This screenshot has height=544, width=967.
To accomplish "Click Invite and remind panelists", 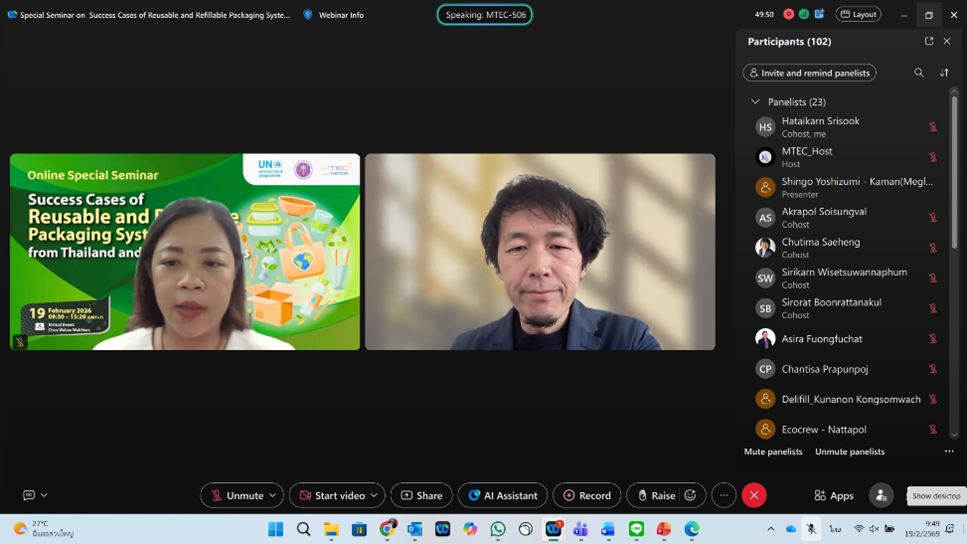I will click(x=809, y=73).
